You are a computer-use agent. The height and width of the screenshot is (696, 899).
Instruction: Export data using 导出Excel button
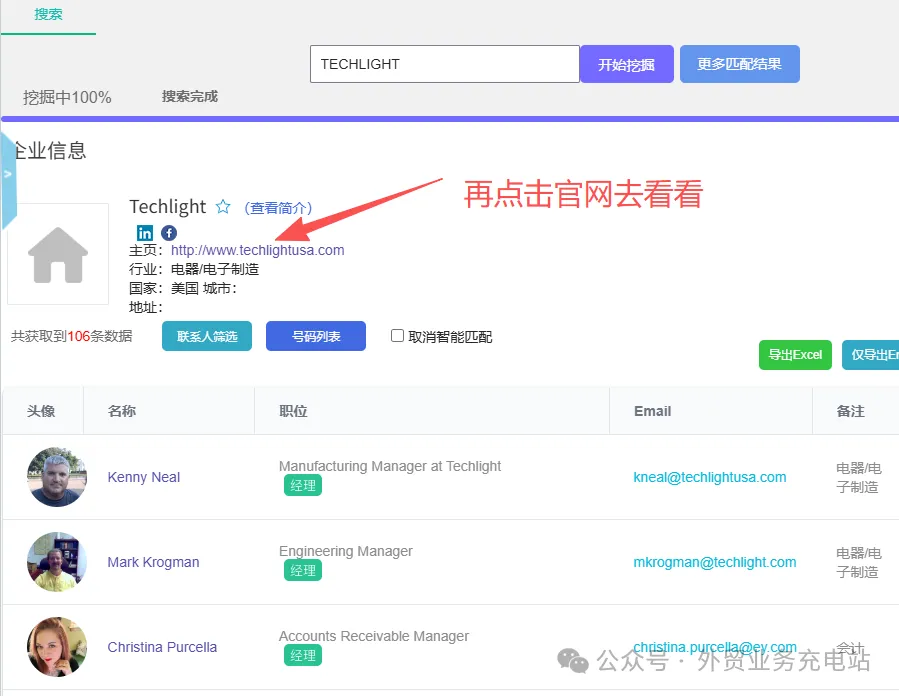pos(795,355)
